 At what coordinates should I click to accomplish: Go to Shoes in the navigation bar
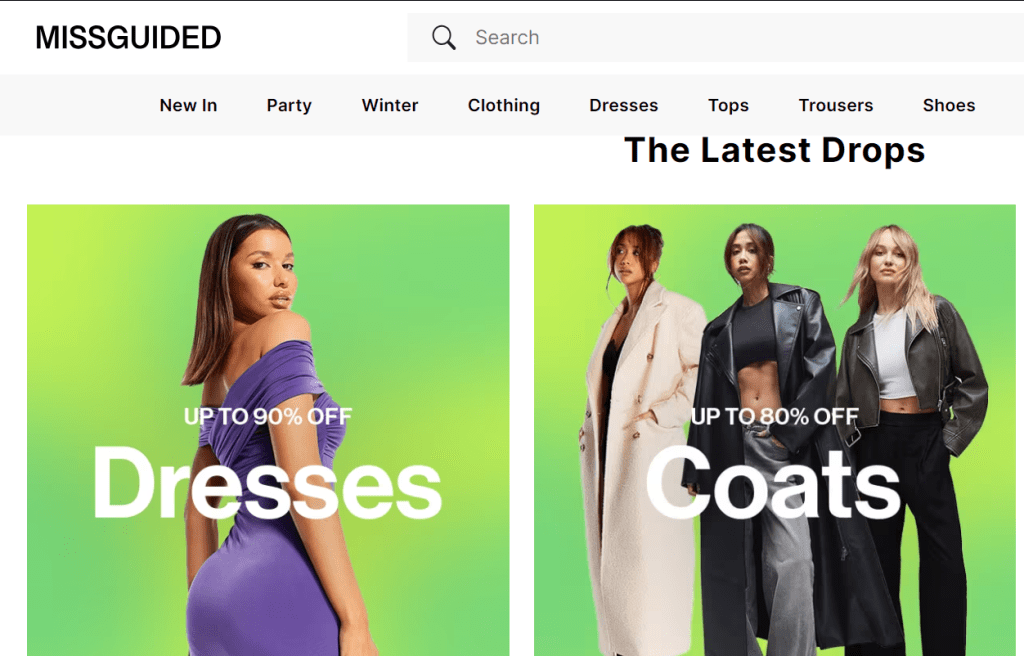point(948,105)
